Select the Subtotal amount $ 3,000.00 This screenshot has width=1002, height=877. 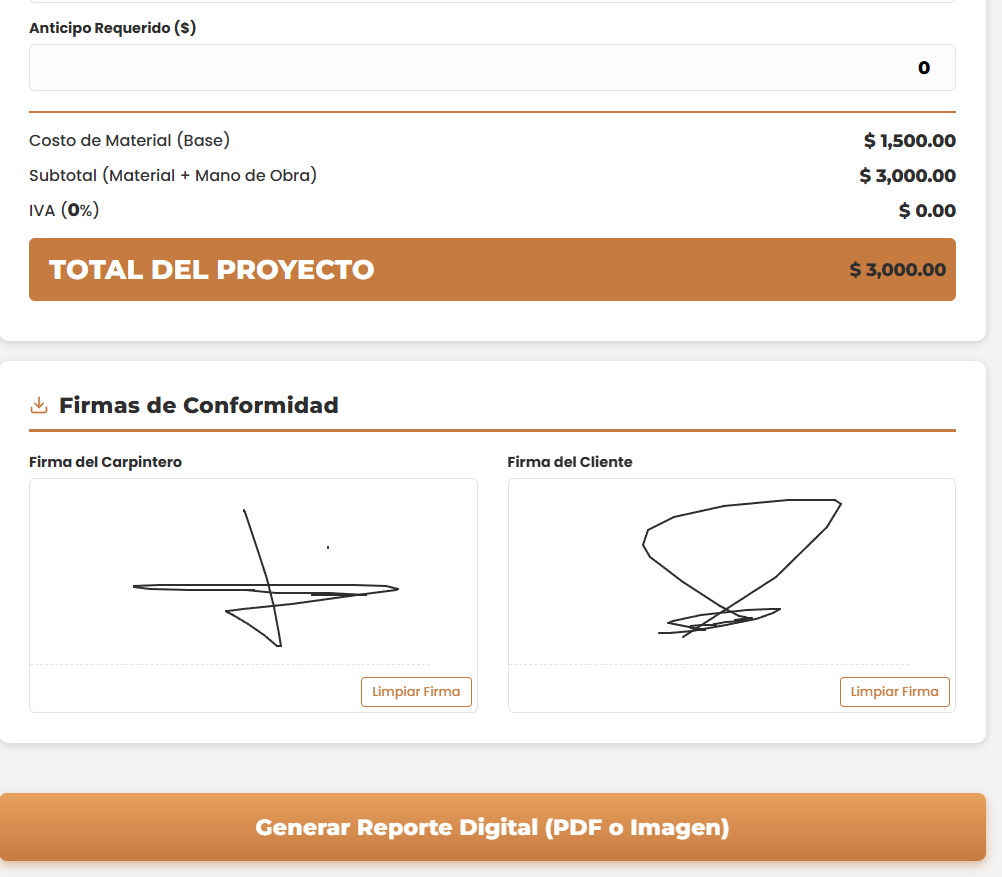[x=907, y=176]
